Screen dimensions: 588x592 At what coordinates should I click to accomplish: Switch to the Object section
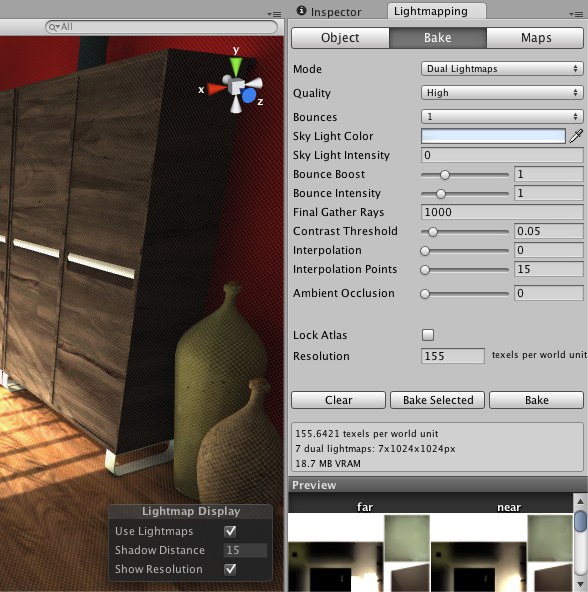click(x=340, y=38)
